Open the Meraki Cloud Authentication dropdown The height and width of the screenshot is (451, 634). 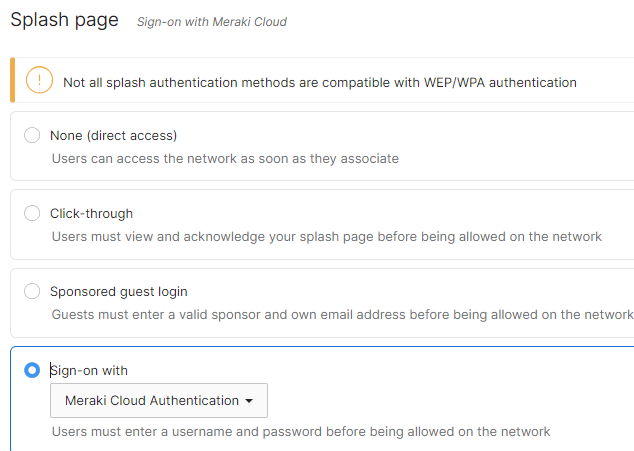coord(158,401)
